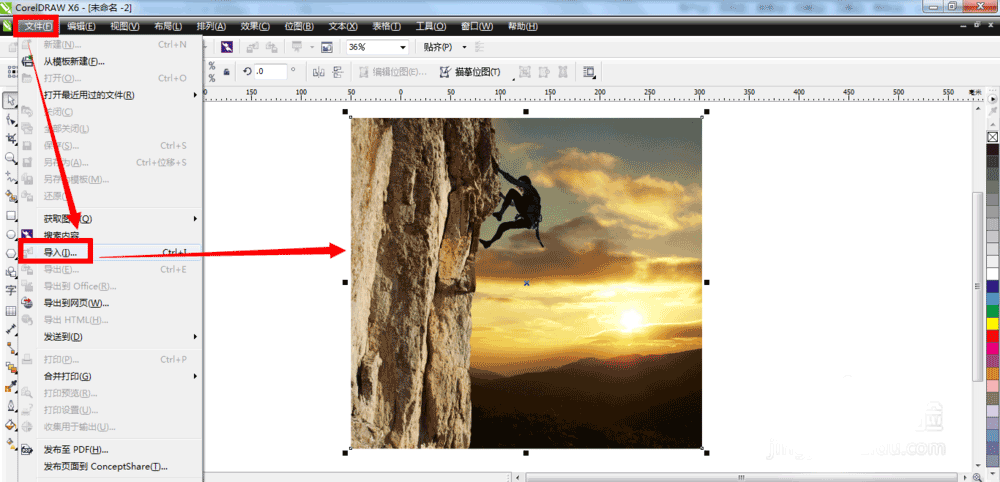Click the imported climber bitmap image
The height and width of the screenshot is (482, 1000).
(526, 282)
